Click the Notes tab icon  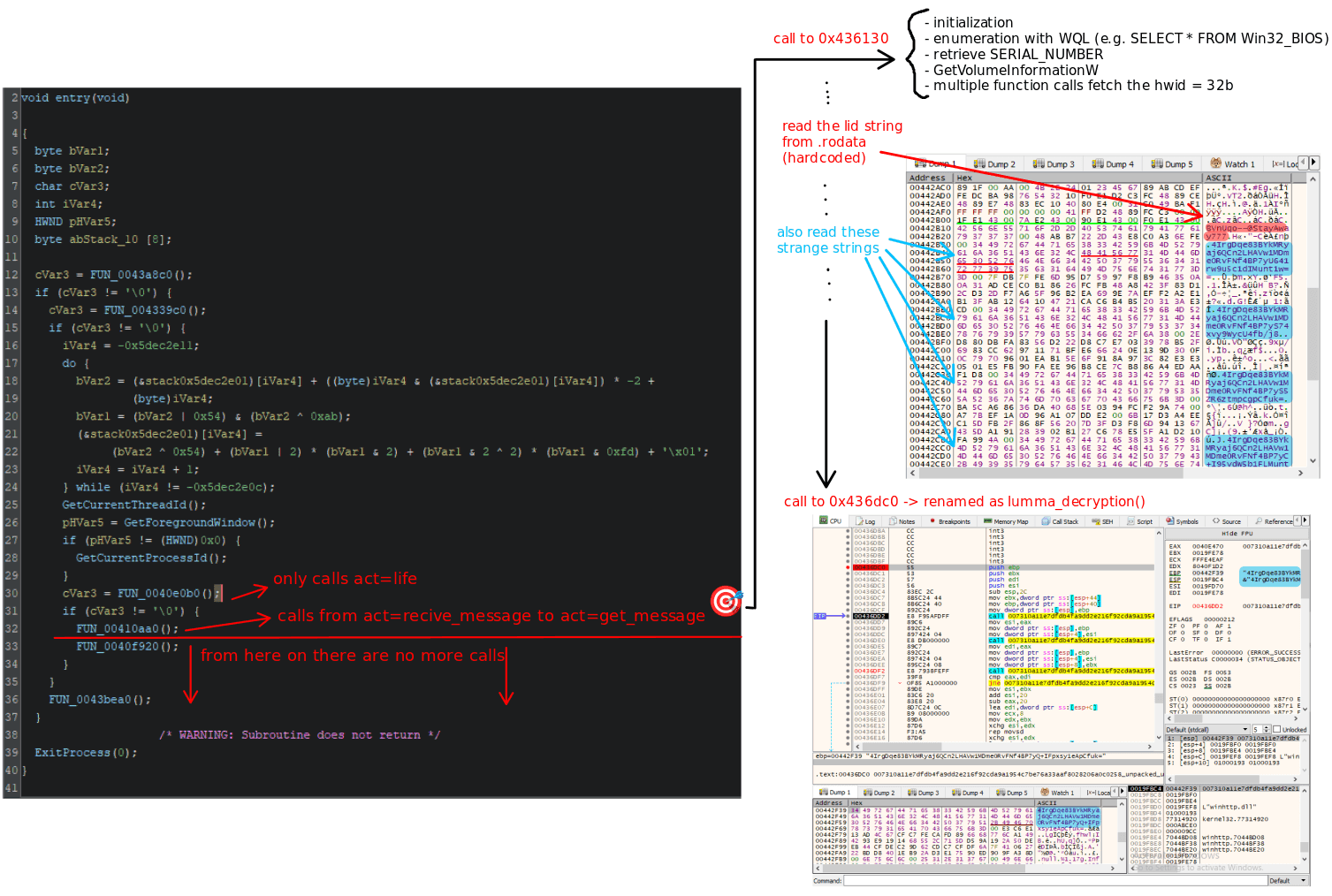894,521
